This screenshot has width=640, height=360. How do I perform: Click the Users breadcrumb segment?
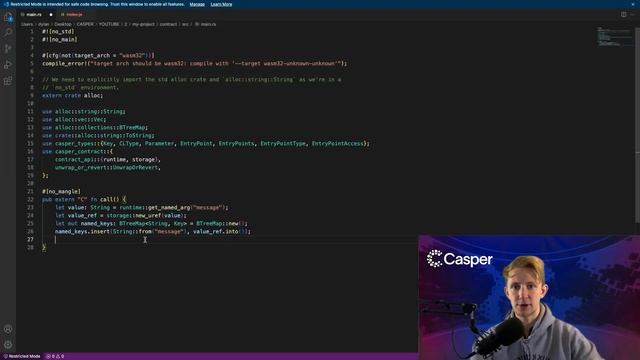click(27, 24)
